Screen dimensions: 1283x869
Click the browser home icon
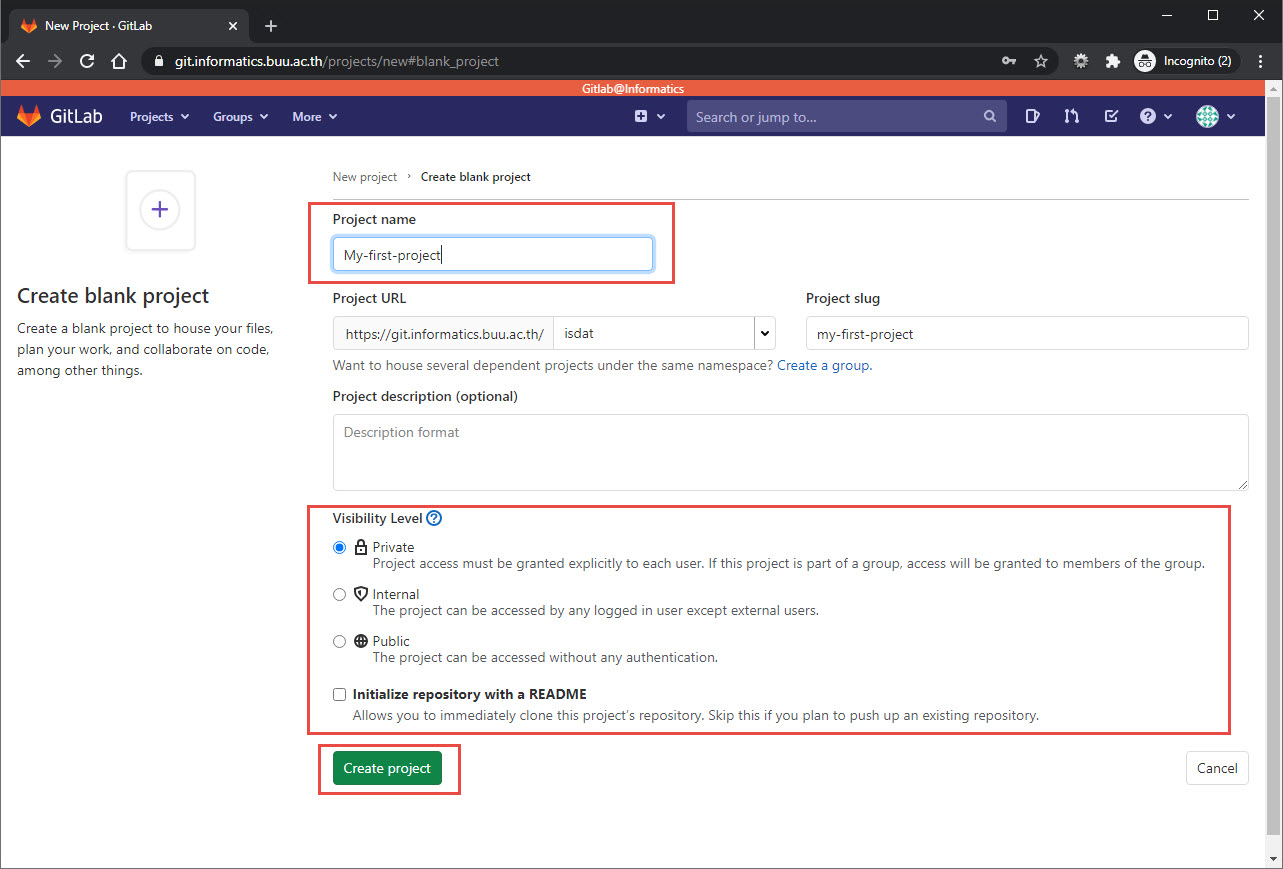(119, 61)
